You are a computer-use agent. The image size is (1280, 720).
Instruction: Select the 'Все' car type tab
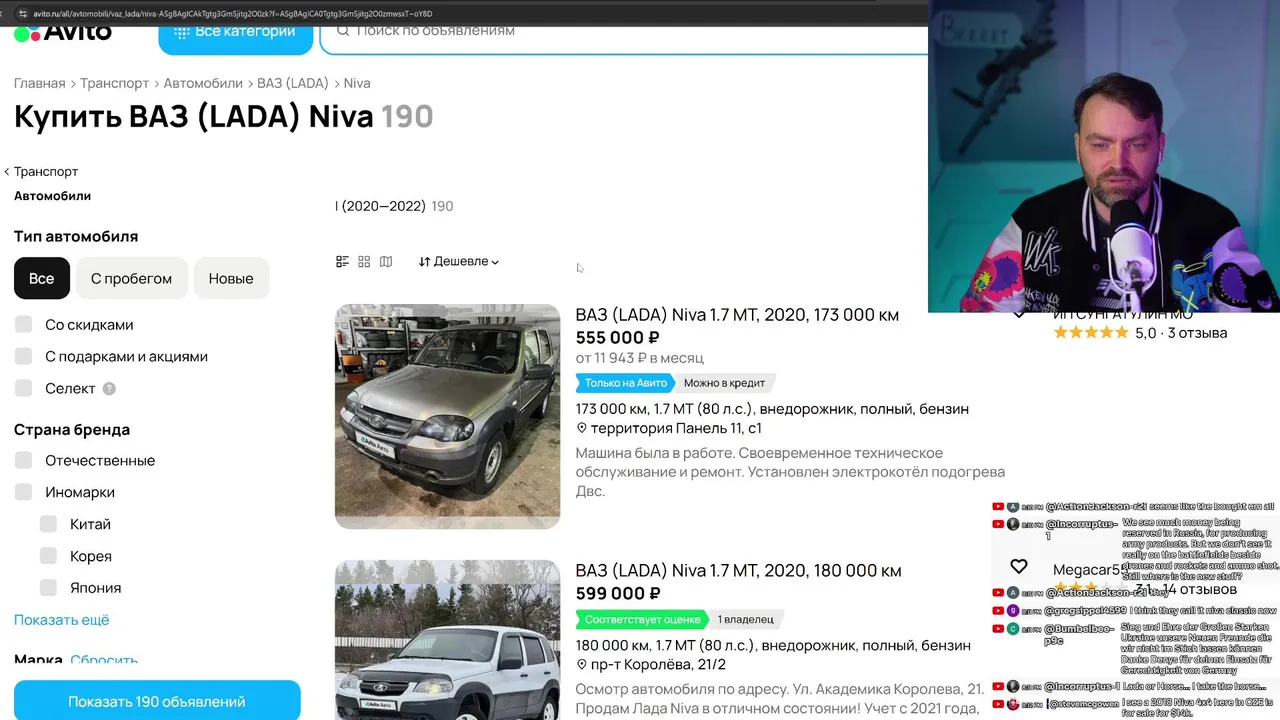(x=42, y=278)
